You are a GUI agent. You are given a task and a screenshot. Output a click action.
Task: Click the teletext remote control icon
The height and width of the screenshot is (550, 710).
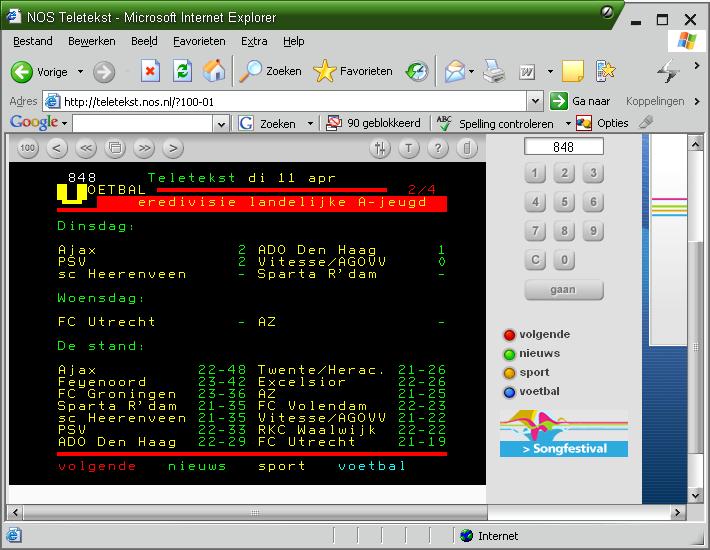coord(467,148)
